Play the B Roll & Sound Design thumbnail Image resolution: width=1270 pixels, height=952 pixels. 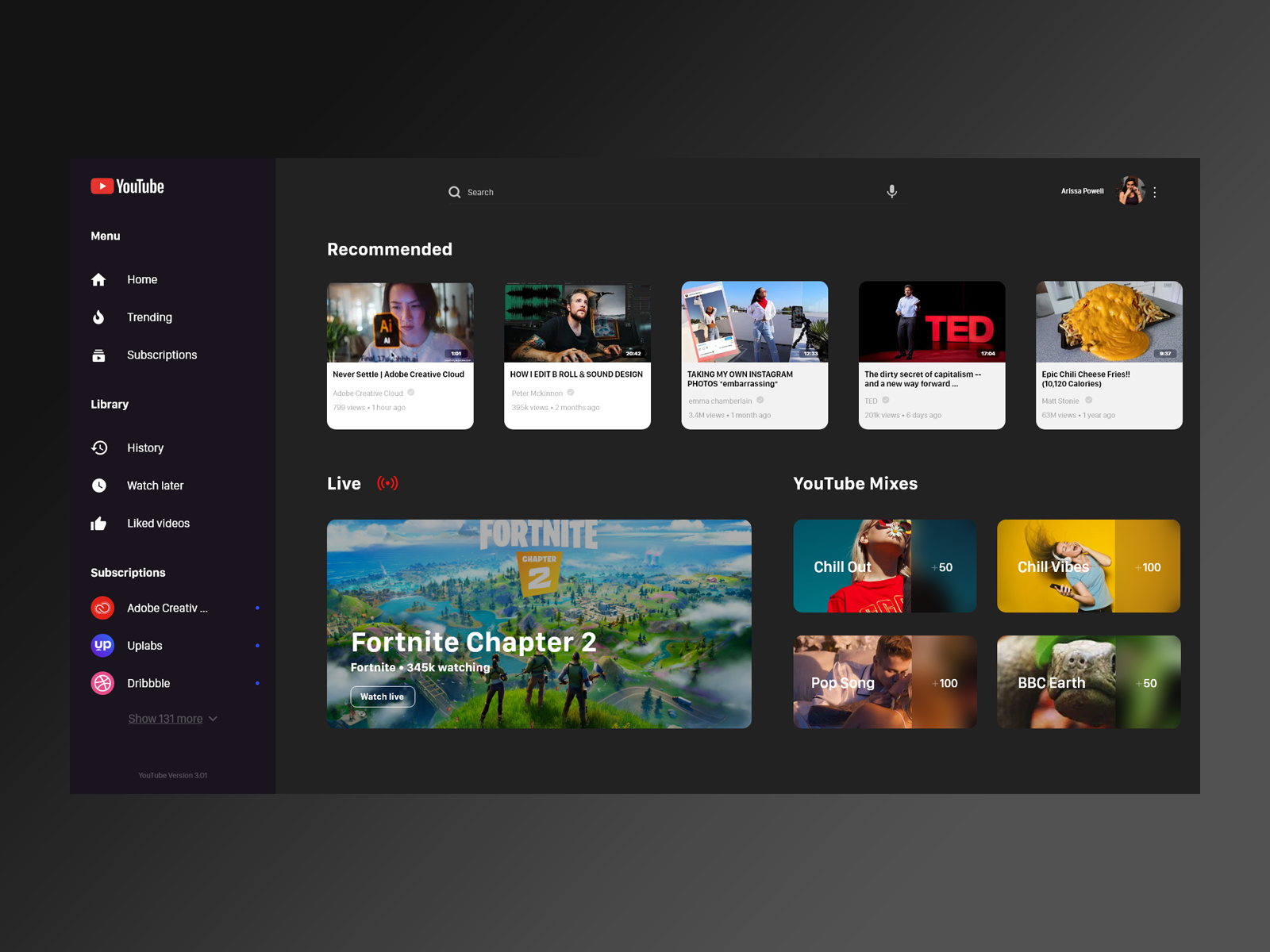coord(578,322)
